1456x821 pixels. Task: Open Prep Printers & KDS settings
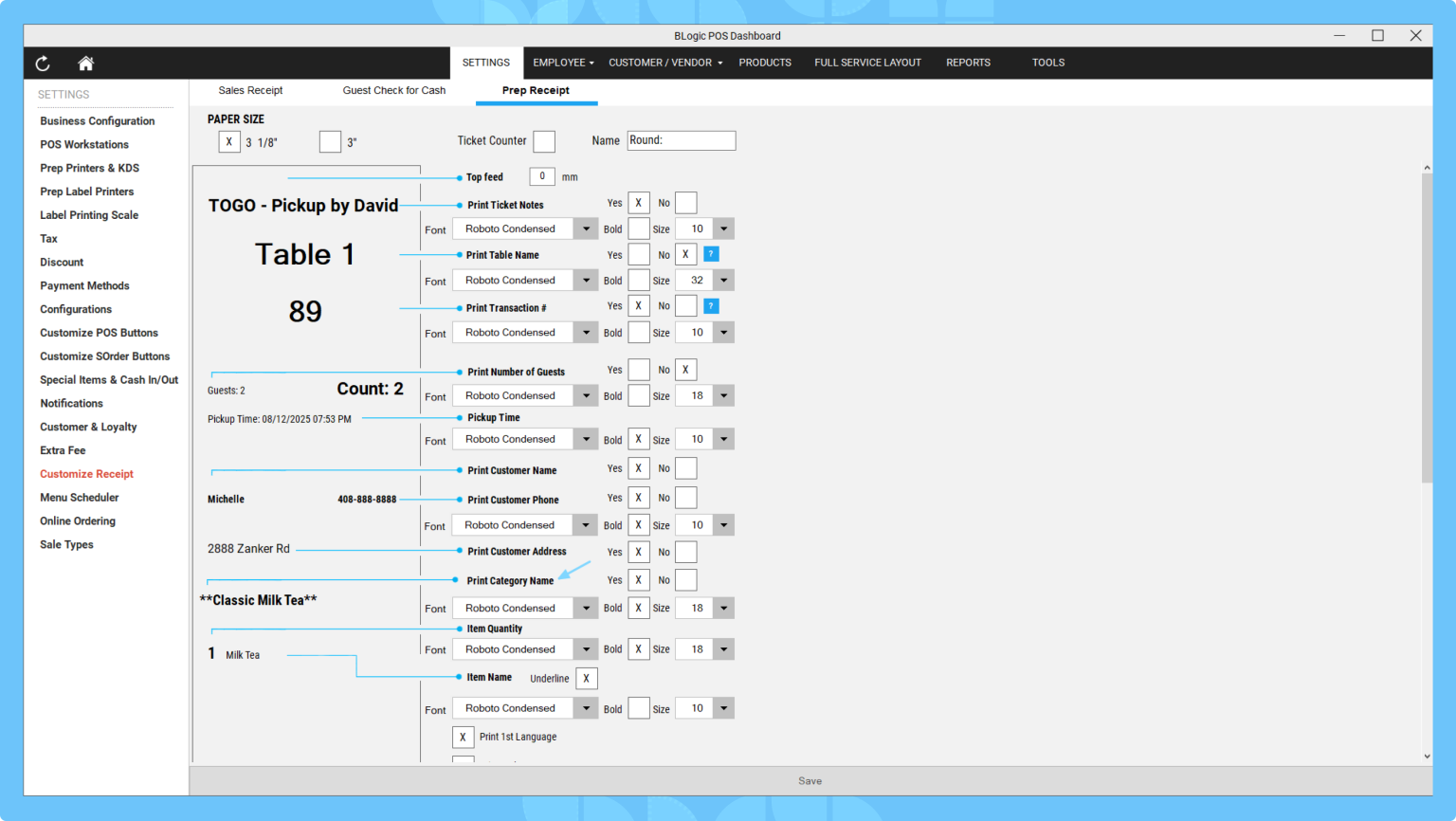point(90,168)
